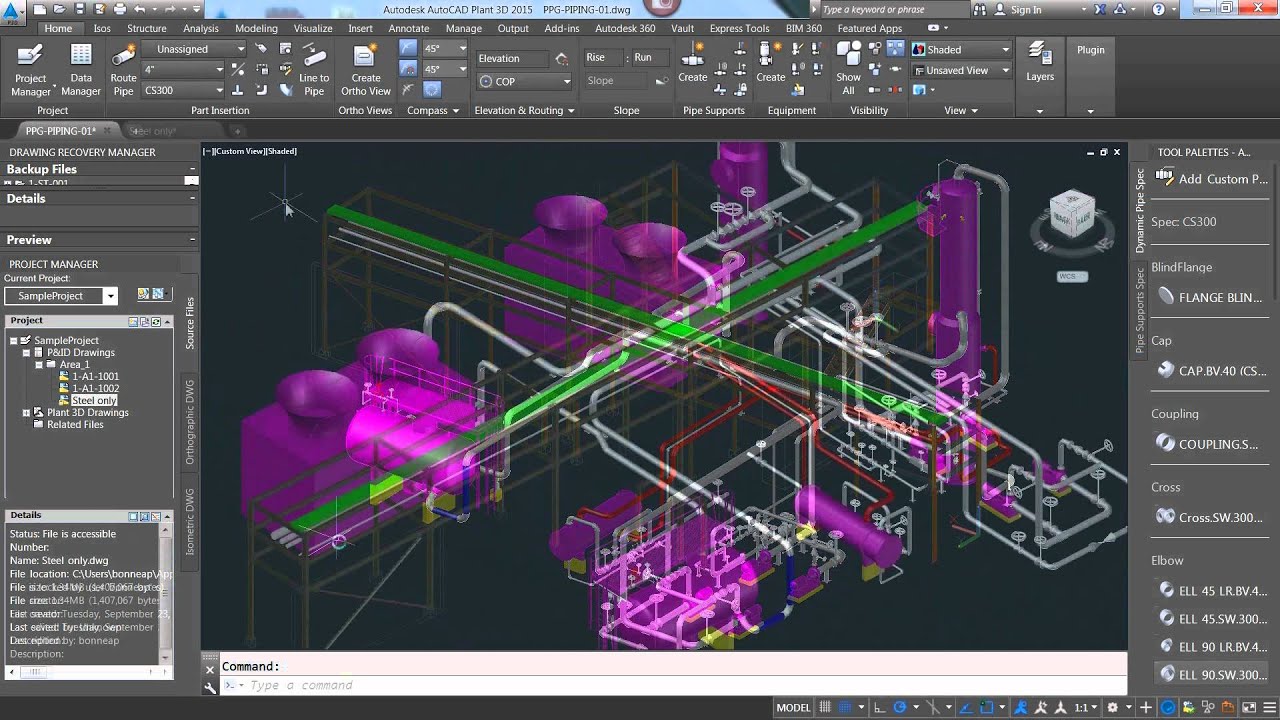1280x720 pixels.
Task: Select ELL 90.SW.300 palette item
Action: pyautogui.click(x=1211, y=674)
